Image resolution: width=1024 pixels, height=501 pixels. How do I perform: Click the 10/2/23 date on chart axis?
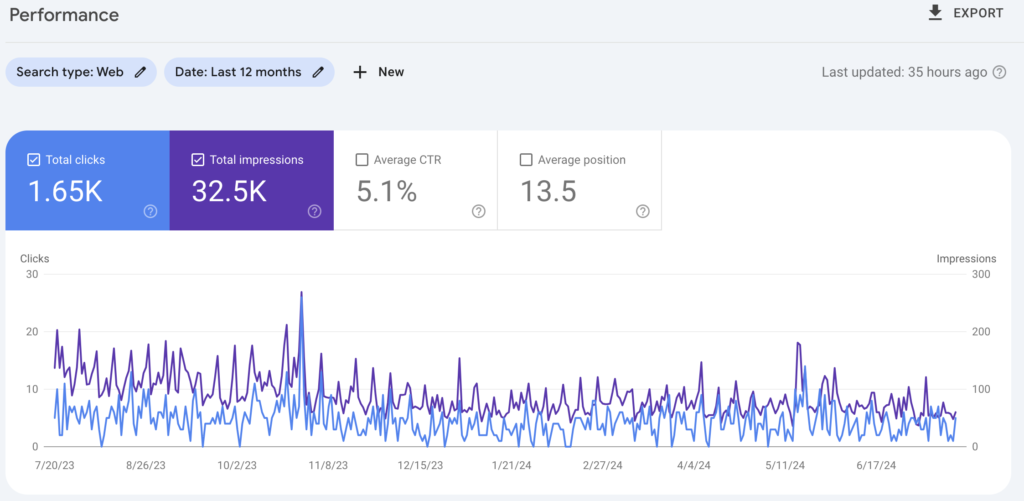pos(237,466)
